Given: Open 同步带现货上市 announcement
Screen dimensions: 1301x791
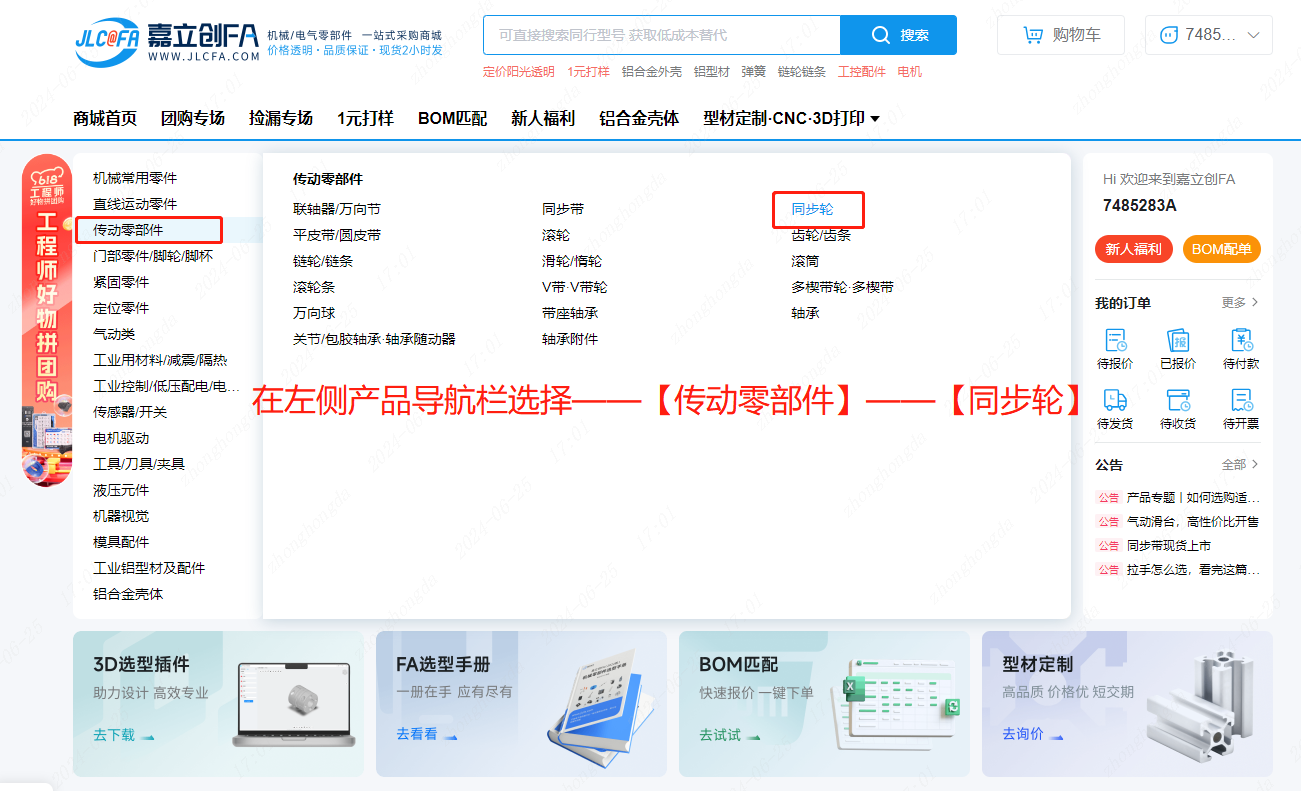Looking at the screenshot, I should 1169,545.
